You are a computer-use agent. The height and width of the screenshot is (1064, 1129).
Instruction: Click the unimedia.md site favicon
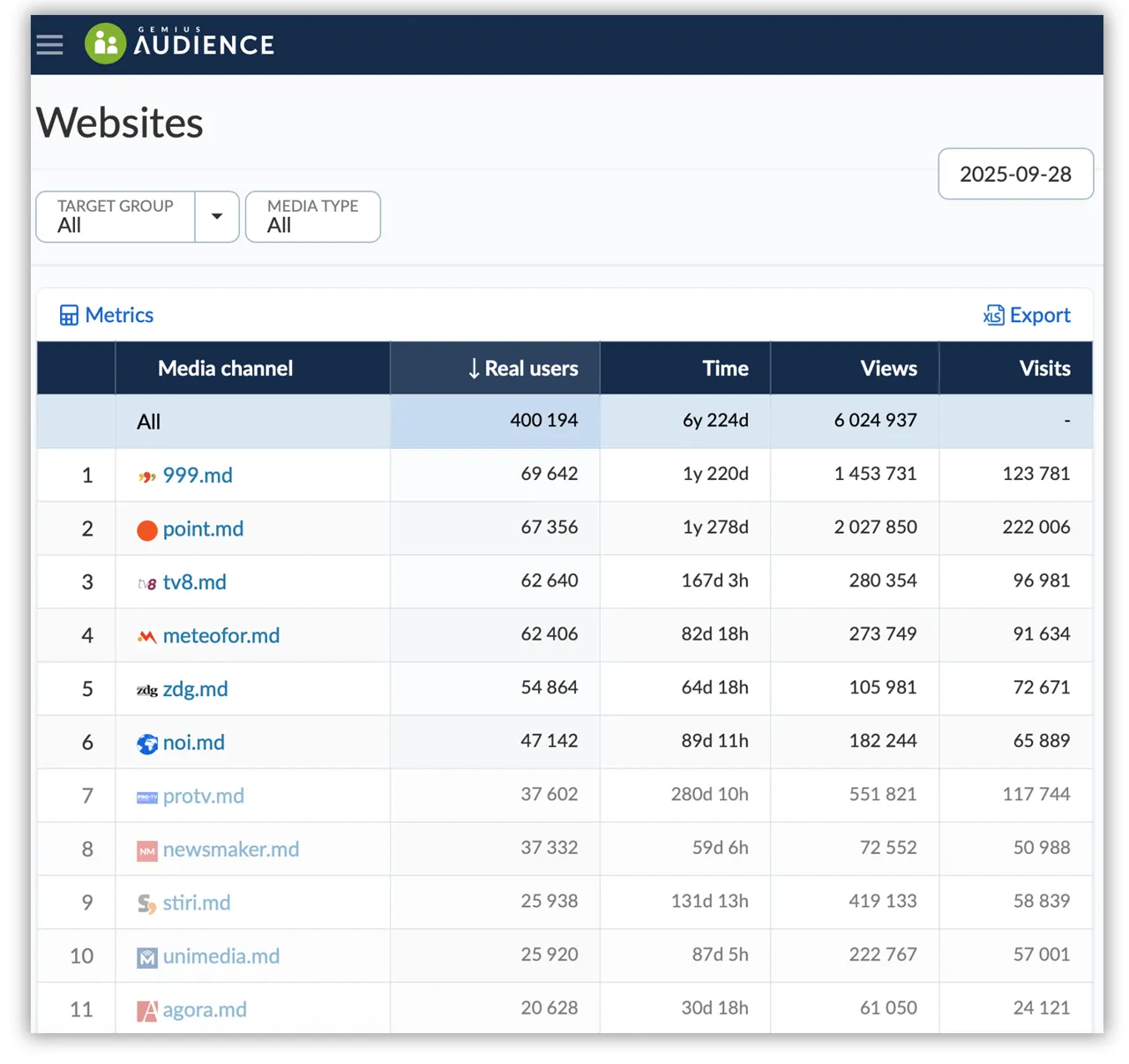point(147,957)
